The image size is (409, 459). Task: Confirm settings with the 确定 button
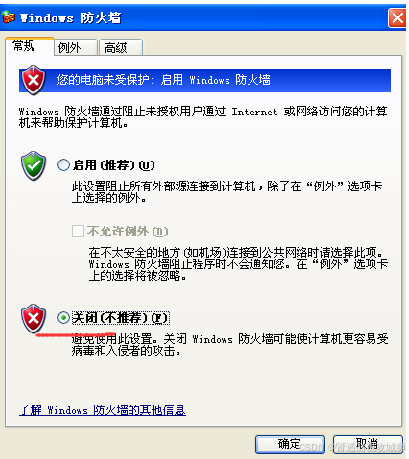[x=290, y=444]
